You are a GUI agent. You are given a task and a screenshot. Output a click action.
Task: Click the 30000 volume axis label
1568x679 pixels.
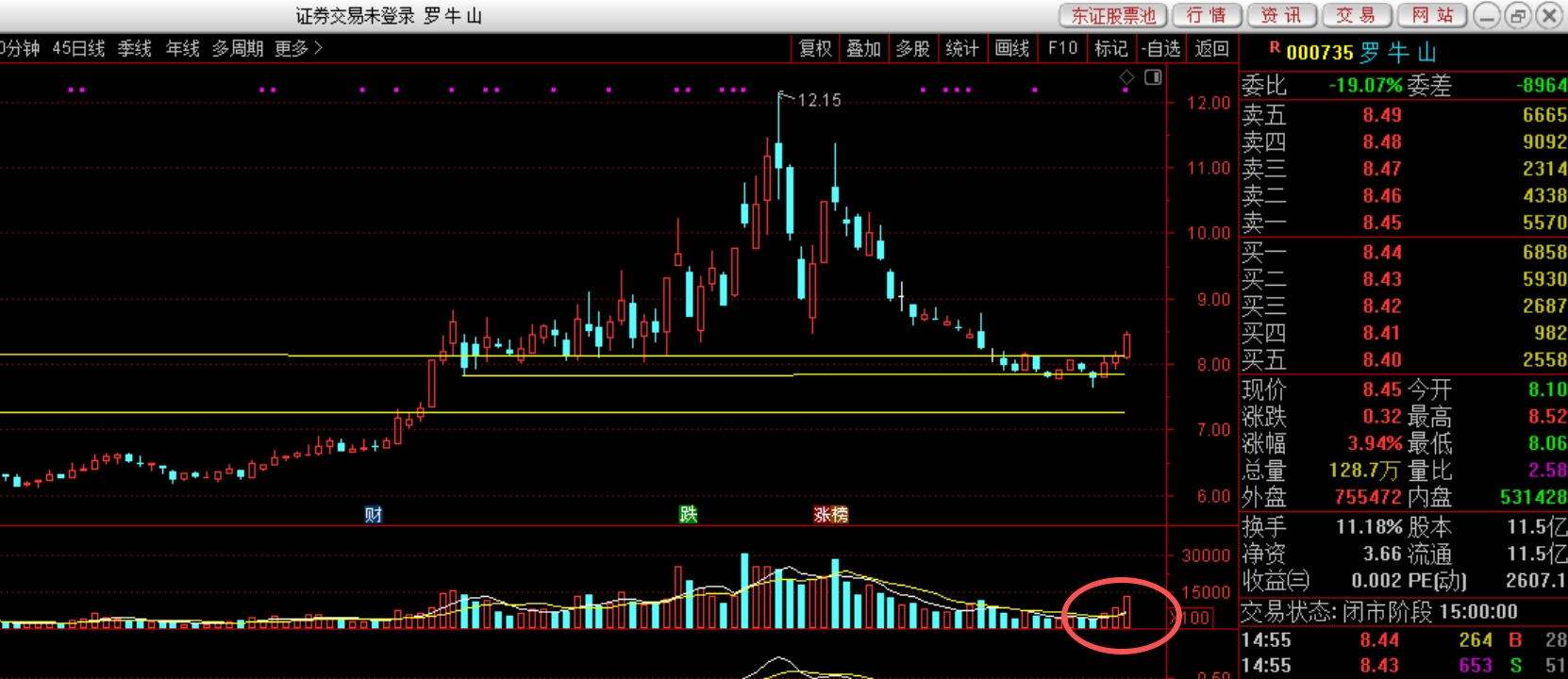click(1206, 556)
